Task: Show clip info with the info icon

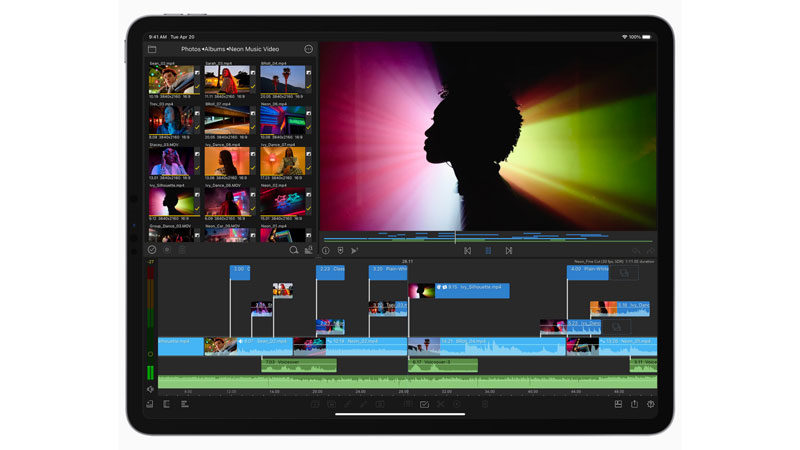Action: click(326, 250)
